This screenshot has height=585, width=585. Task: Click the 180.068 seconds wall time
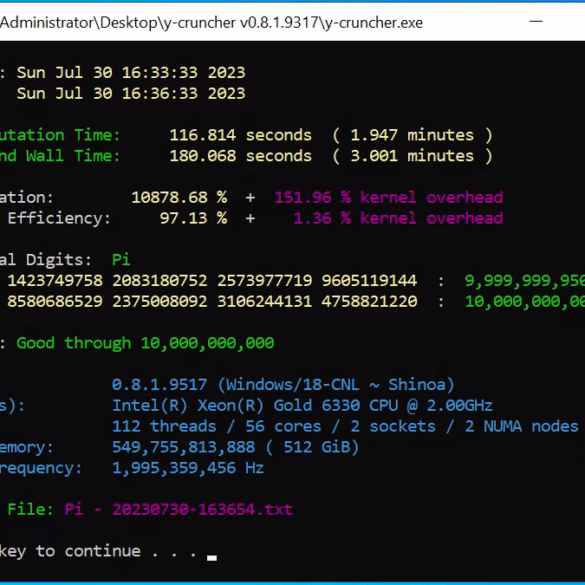click(x=240, y=156)
